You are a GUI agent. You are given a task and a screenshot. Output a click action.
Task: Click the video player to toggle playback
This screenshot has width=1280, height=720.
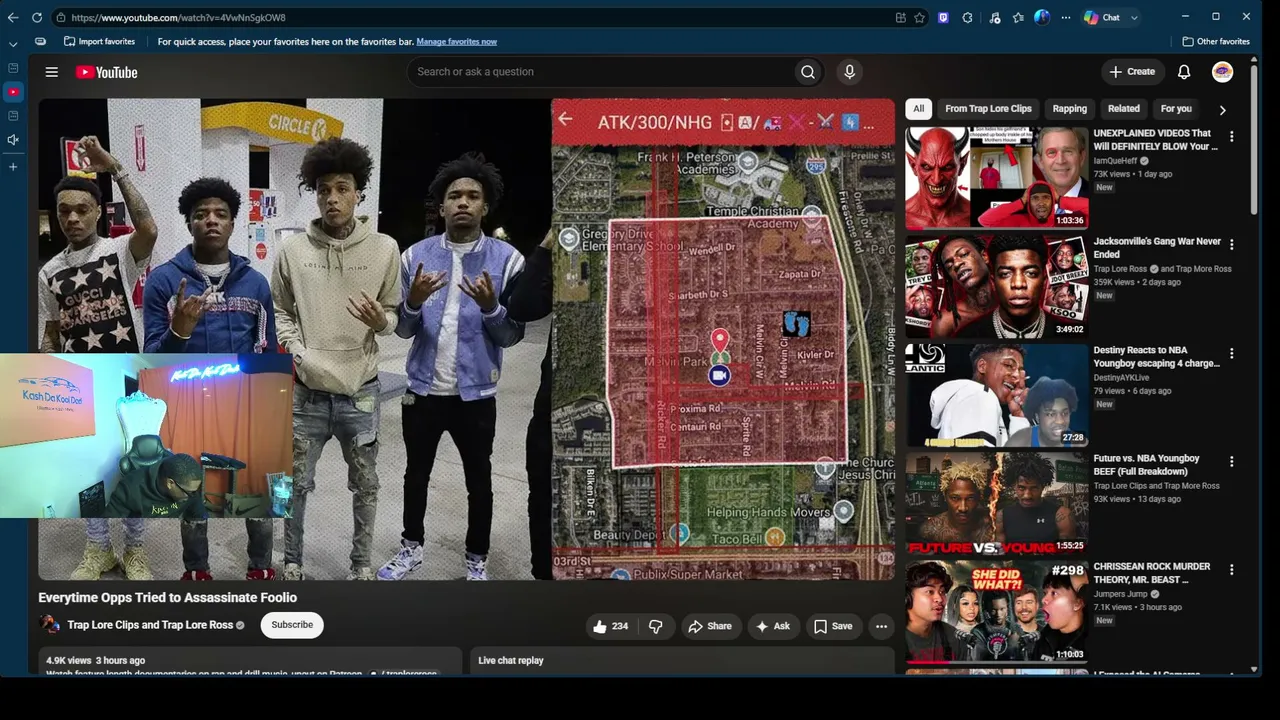coord(467,339)
